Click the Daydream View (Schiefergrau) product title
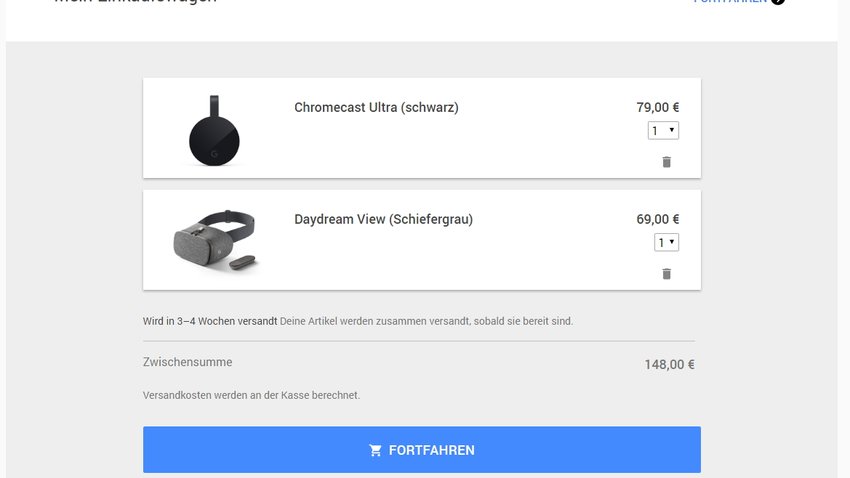 point(383,219)
